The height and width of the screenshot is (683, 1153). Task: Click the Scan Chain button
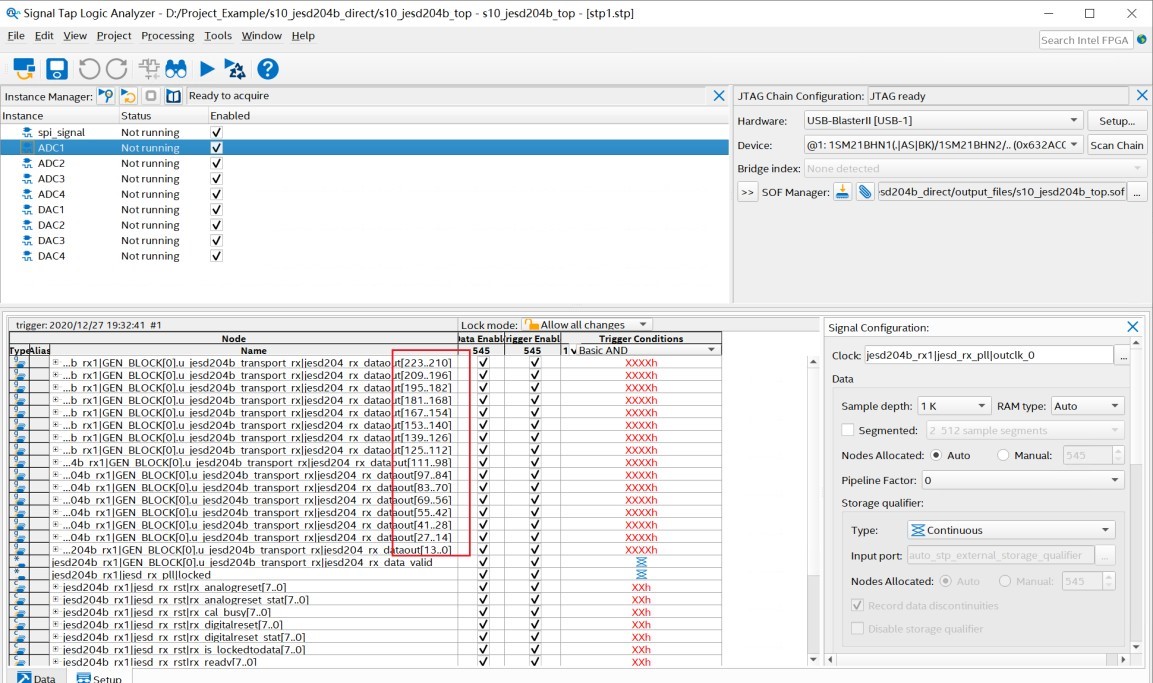[1116, 145]
